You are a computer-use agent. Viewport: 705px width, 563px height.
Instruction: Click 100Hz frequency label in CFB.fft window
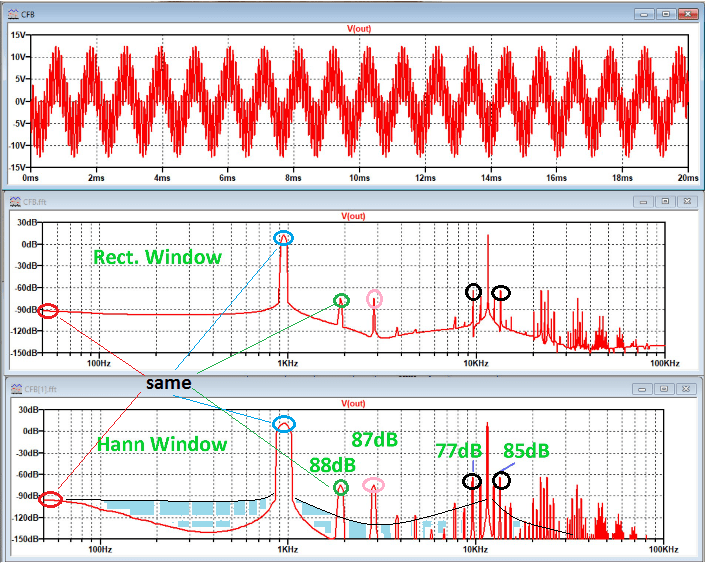(99, 363)
